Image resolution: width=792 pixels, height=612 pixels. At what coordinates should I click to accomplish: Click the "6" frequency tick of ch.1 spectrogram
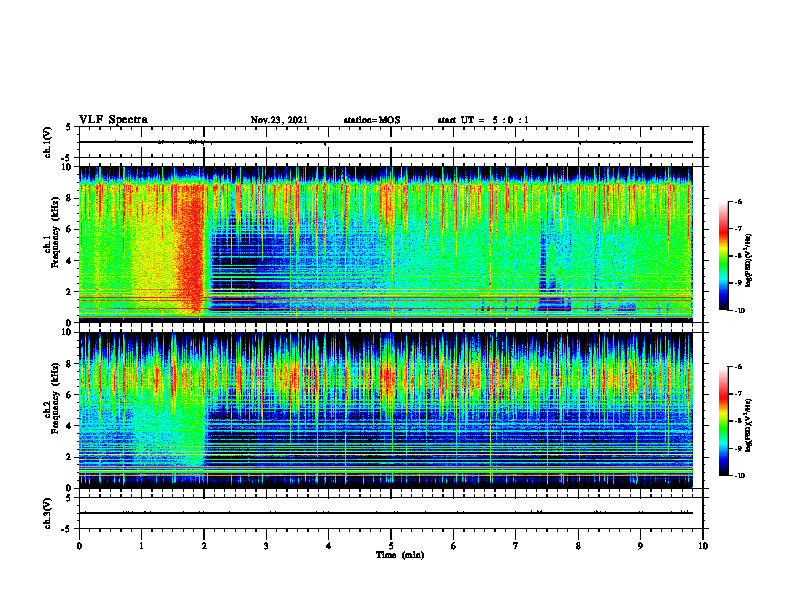(71, 229)
